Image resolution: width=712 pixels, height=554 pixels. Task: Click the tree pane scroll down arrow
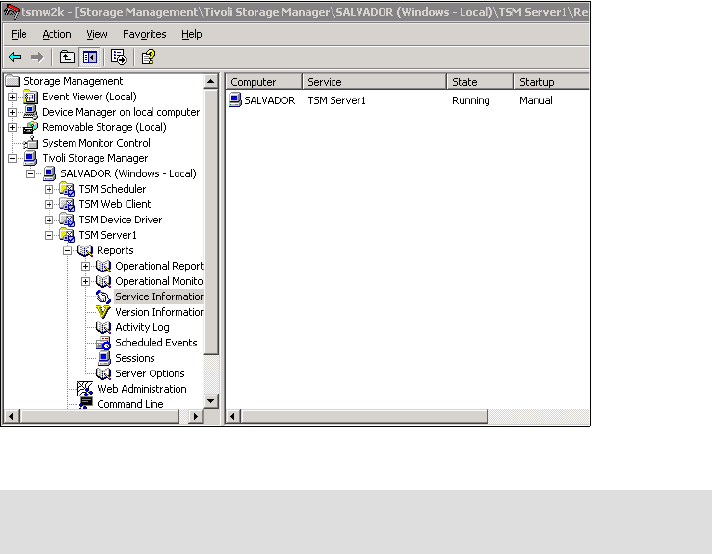pos(211,401)
